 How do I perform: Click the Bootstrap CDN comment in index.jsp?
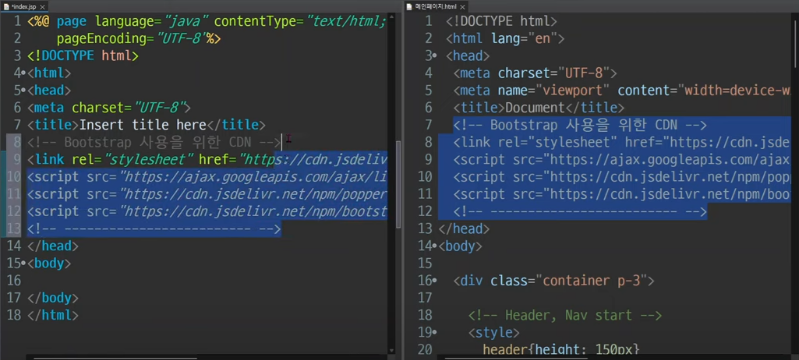pyautogui.click(x=154, y=143)
